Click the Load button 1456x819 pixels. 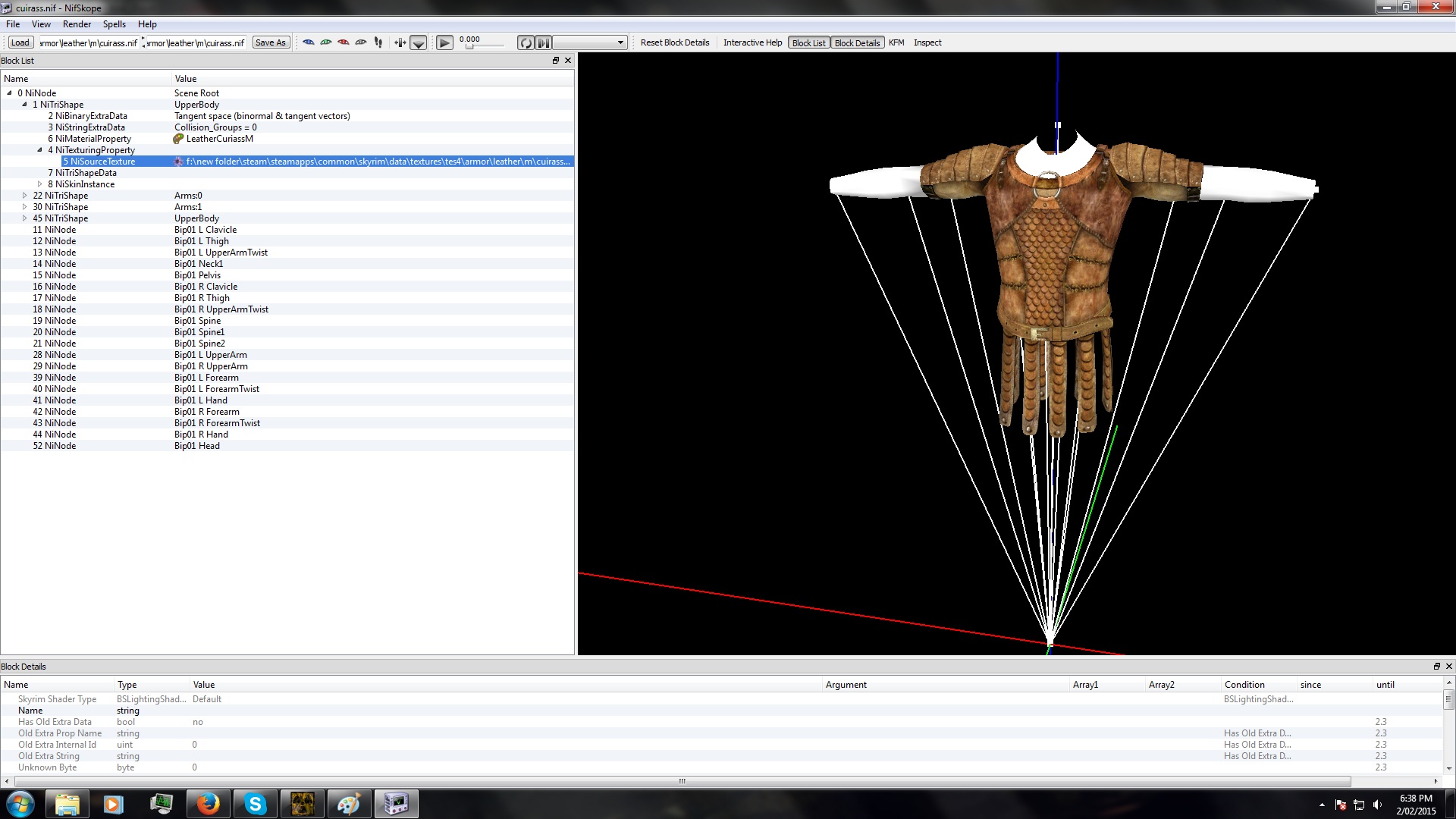point(20,42)
